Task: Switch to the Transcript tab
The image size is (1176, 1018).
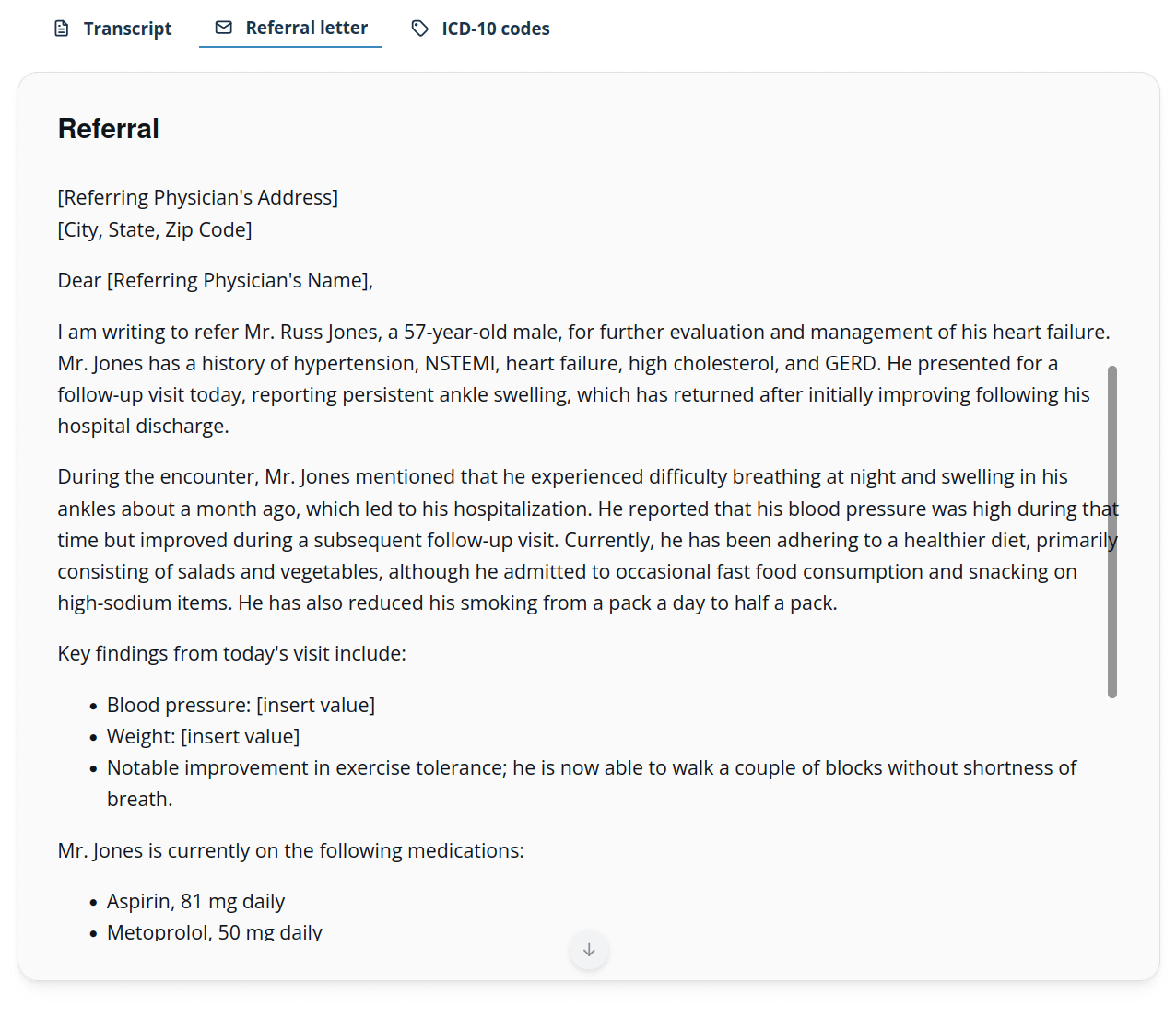Action: [x=127, y=28]
